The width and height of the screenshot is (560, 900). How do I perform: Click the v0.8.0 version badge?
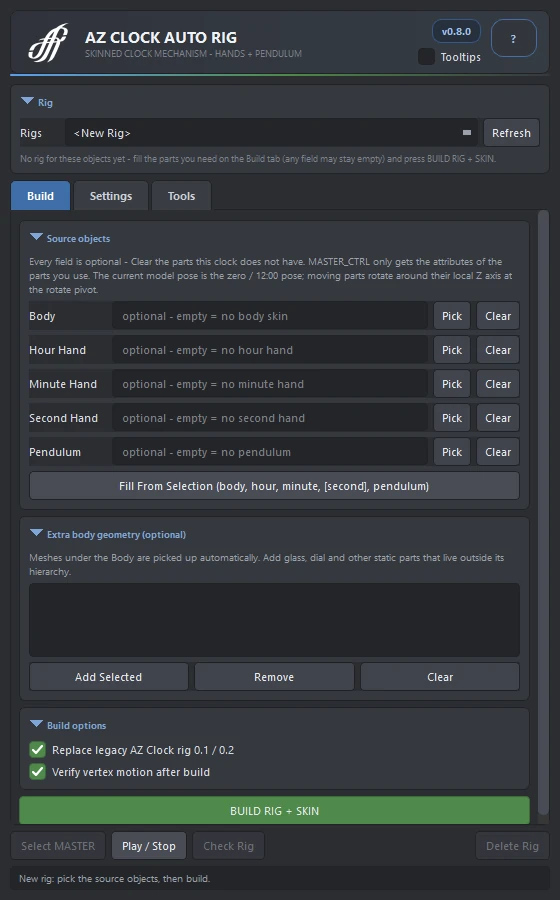click(x=456, y=32)
